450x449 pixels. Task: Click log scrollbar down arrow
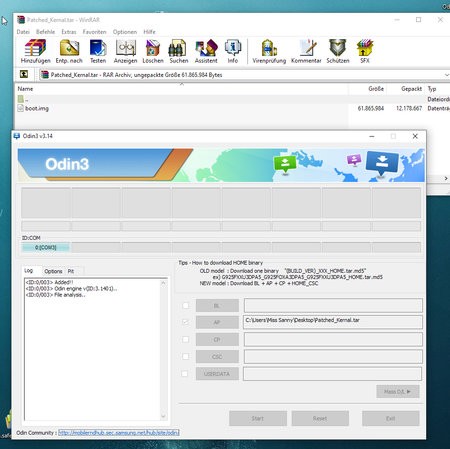coord(163,416)
